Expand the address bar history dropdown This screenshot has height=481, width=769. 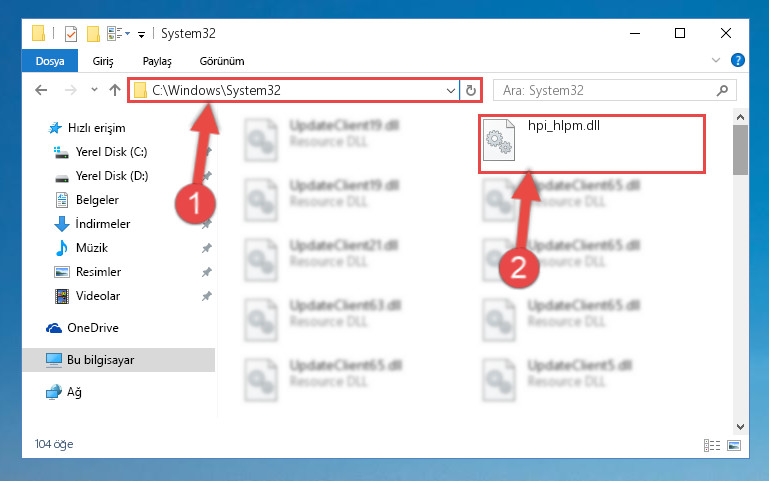pyautogui.click(x=451, y=90)
